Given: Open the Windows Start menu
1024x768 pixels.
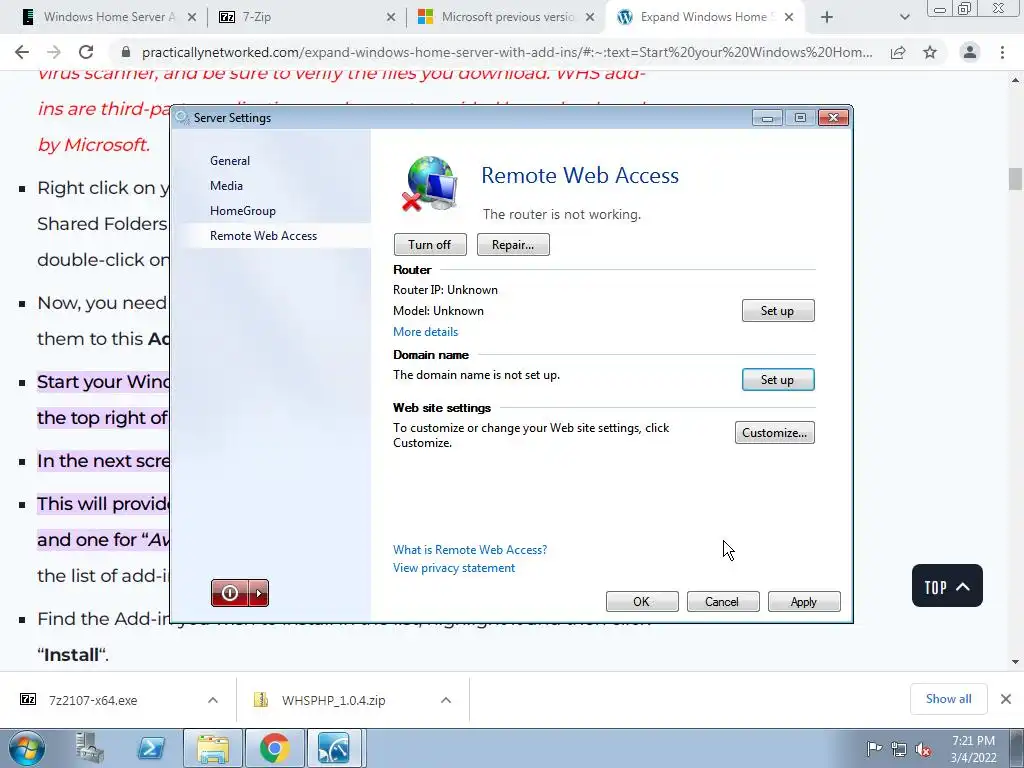Looking at the screenshot, I should [26, 748].
